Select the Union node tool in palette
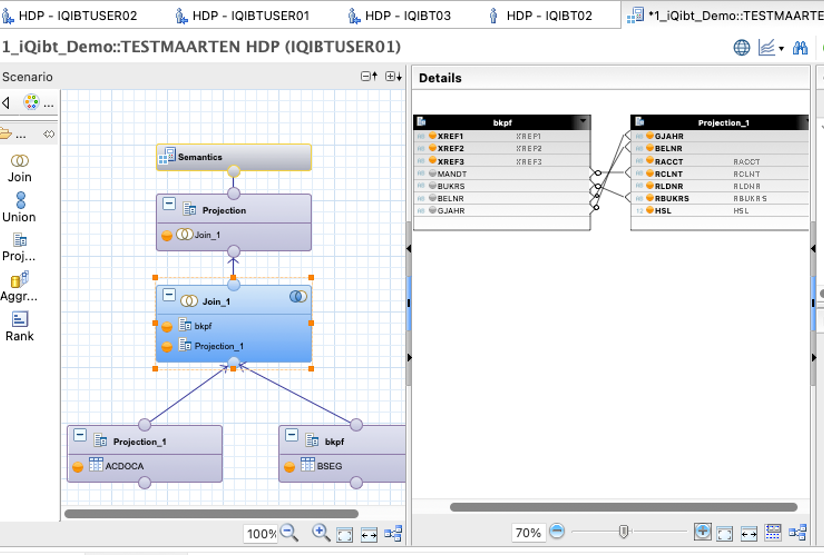This screenshot has width=824, height=556. tap(19, 208)
